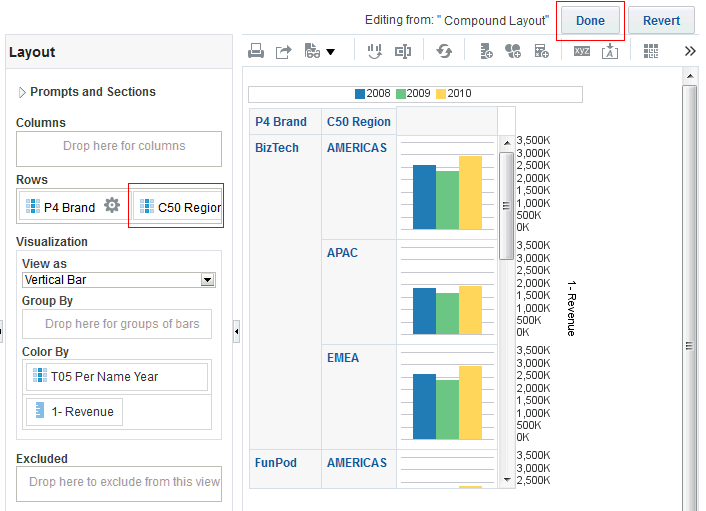The image size is (706, 511).
Task: Expand Prompts and Sections
Action: pyautogui.click(x=22, y=92)
